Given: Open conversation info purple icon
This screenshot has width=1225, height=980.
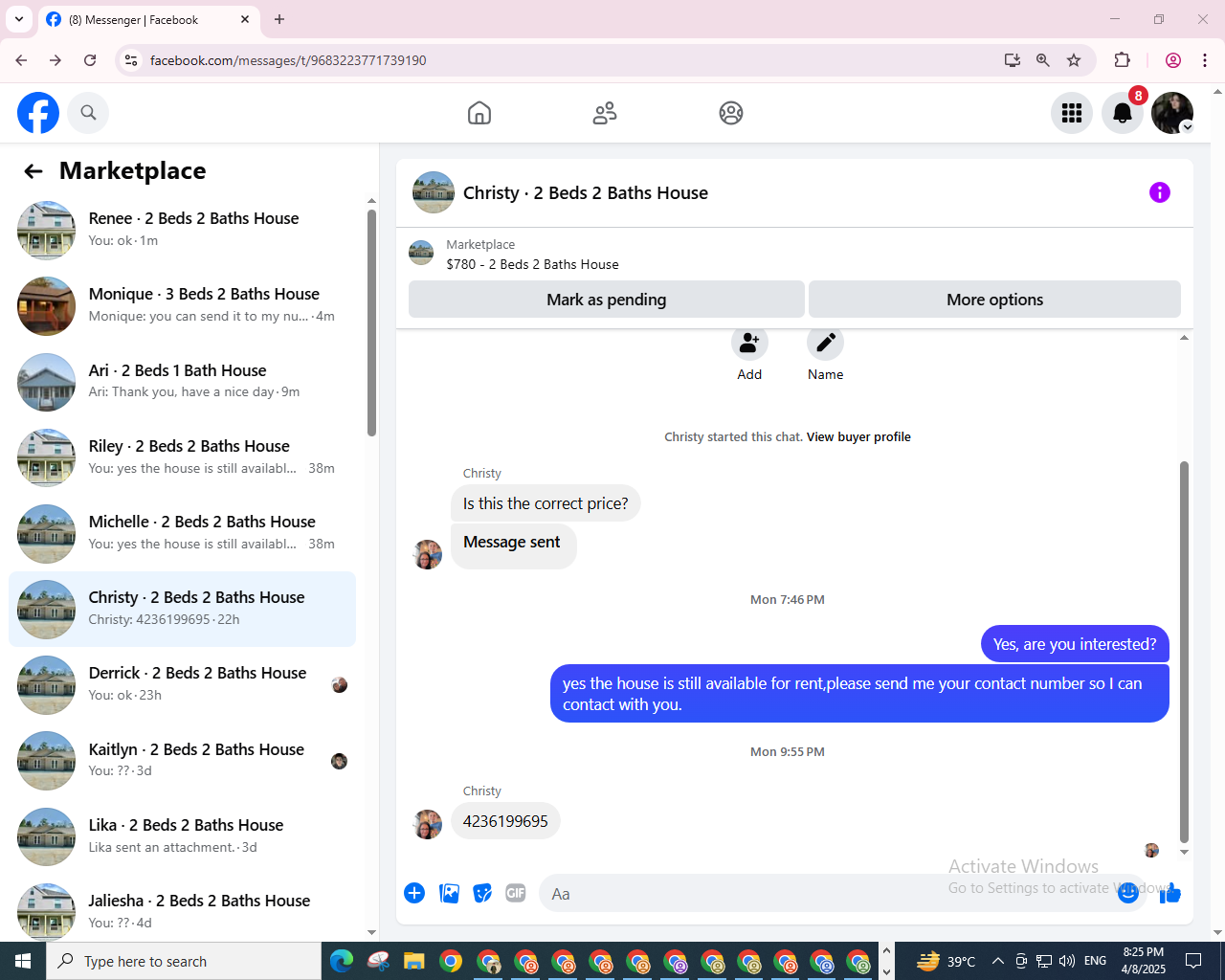Looking at the screenshot, I should 1160,192.
